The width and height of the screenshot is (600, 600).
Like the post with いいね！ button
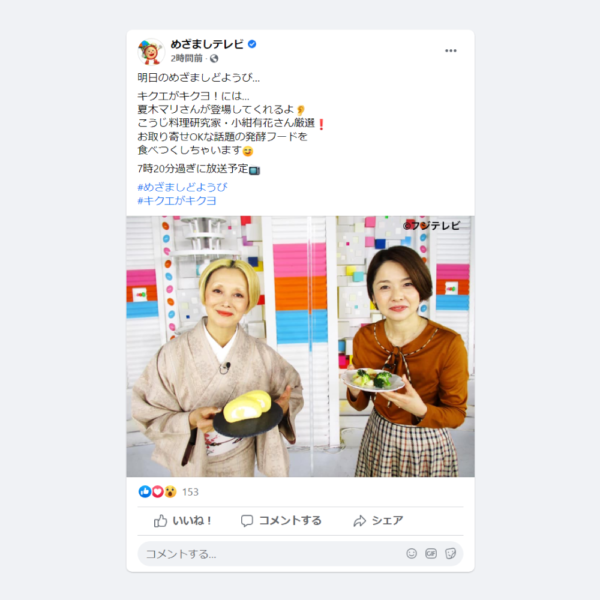point(183,521)
